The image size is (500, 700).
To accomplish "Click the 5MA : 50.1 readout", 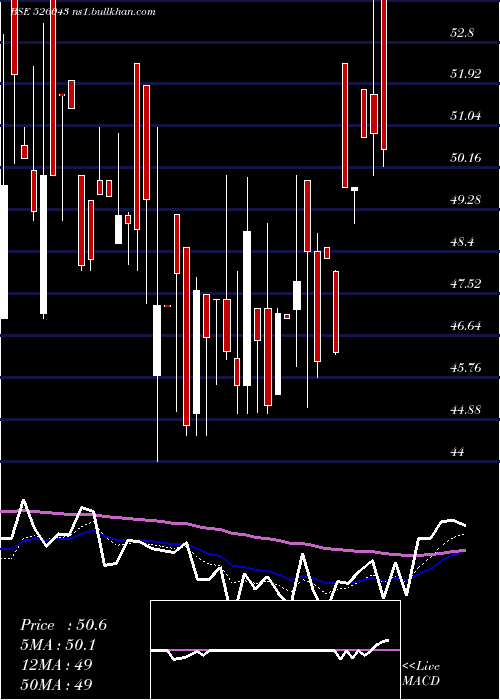I will pos(58,645).
